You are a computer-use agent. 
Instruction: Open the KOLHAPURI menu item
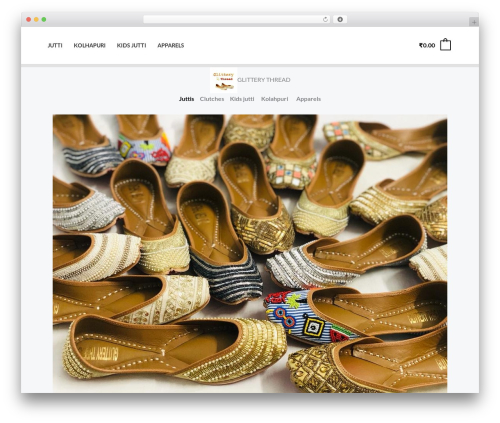[x=89, y=45]
